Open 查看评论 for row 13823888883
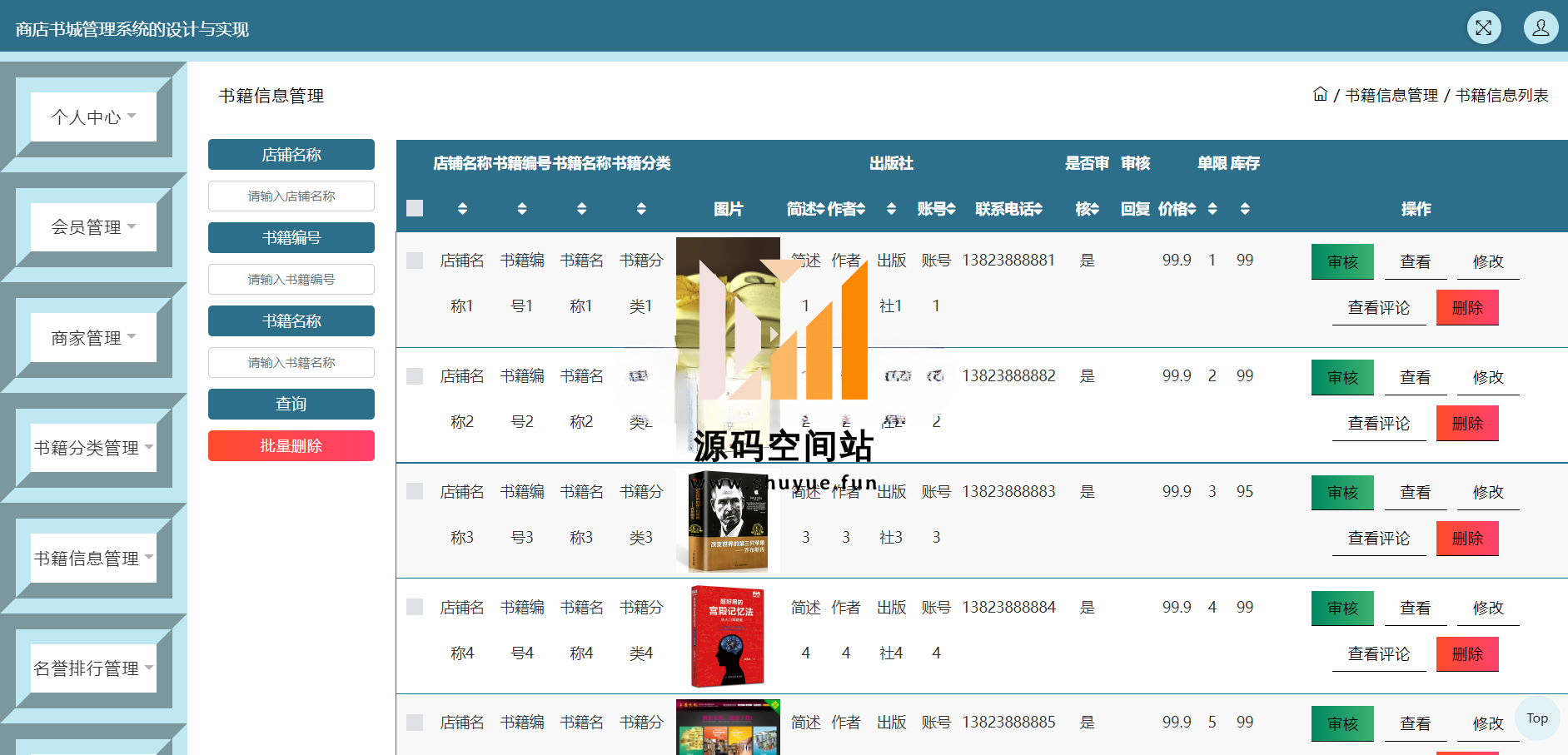Image resolution: width=1568 pixels, height=755 pixels. [x=1379, y=538]
